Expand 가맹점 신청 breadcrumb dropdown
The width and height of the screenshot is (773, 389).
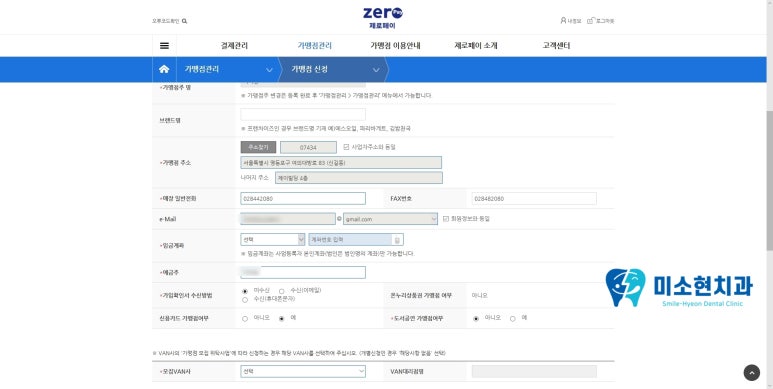[376, 70]
